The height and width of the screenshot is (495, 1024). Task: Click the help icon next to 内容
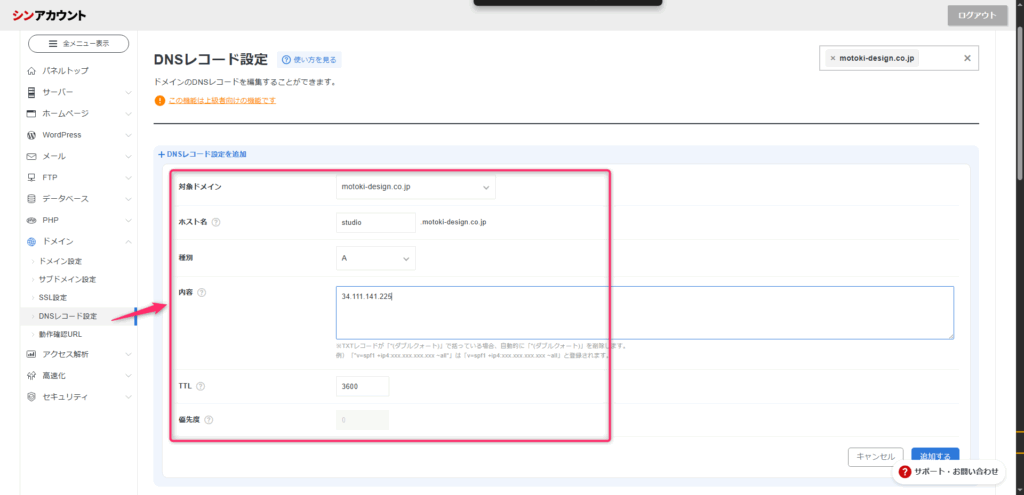click(201, 293)
